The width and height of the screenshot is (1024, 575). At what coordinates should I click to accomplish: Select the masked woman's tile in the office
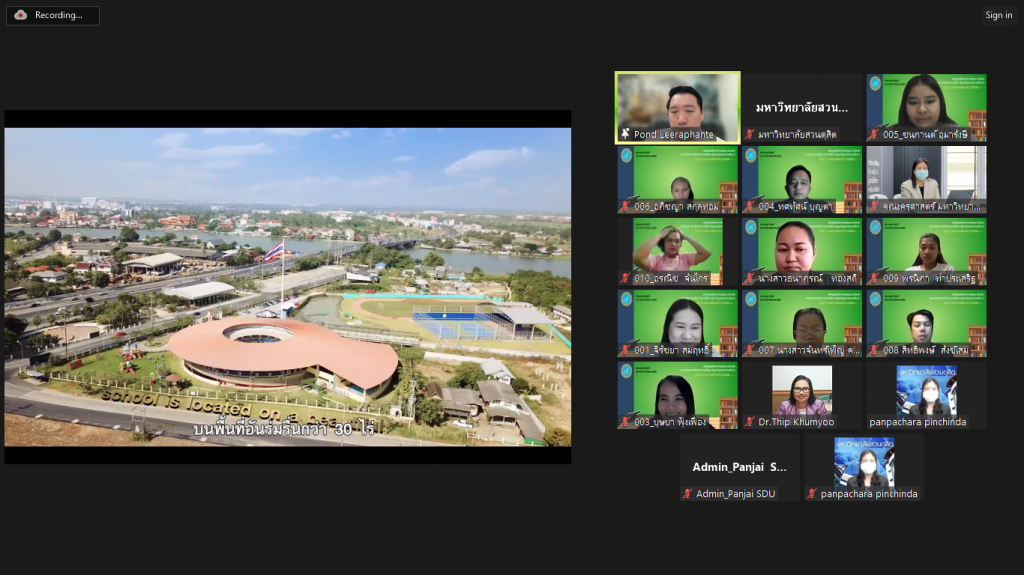click(x=926, y=178)
